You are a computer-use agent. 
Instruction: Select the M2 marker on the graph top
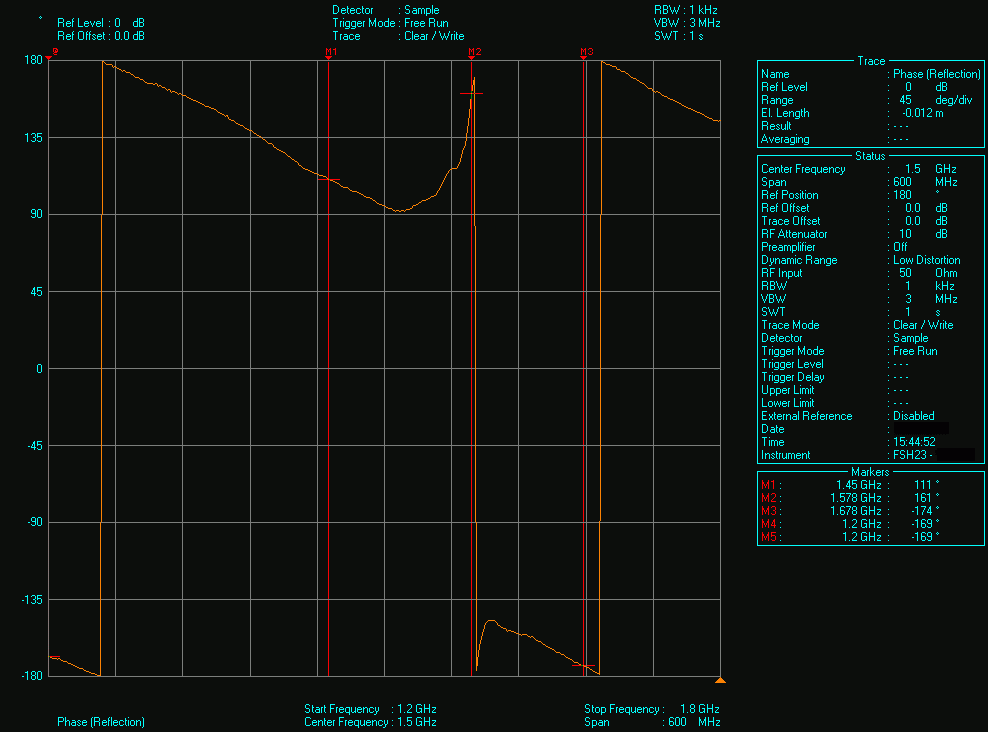point(474,52)
